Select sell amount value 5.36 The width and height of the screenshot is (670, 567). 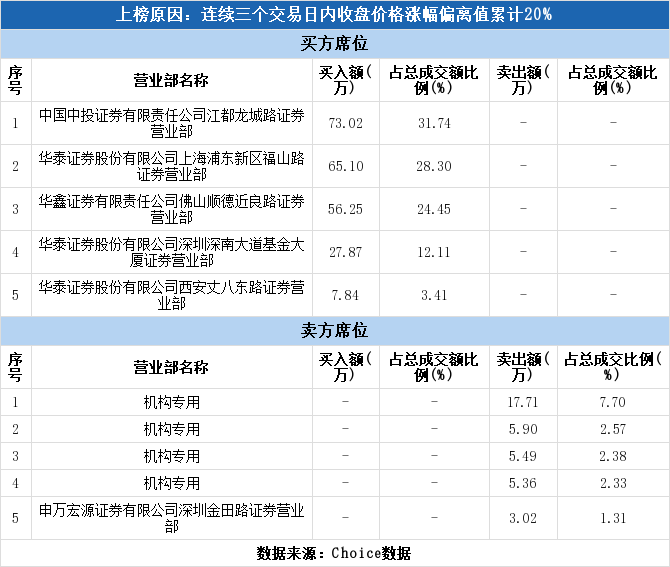click(523, 483)
